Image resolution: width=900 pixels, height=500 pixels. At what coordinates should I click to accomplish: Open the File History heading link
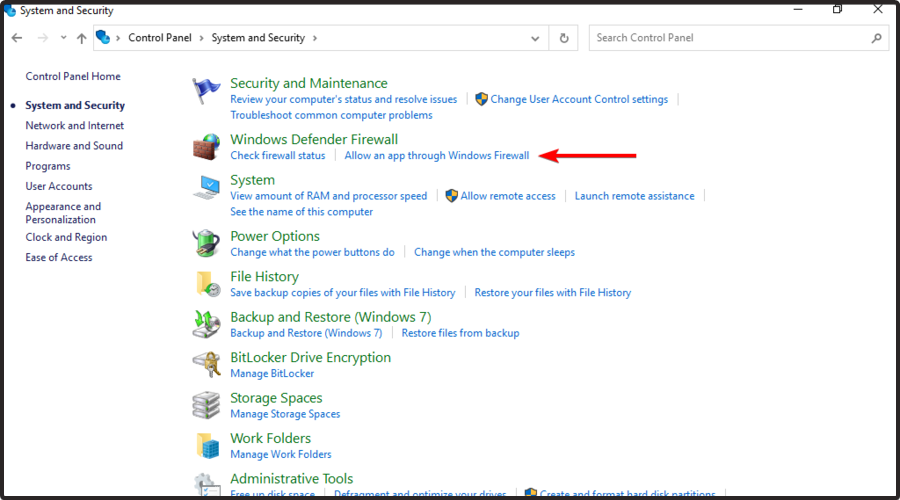point(265,277)
